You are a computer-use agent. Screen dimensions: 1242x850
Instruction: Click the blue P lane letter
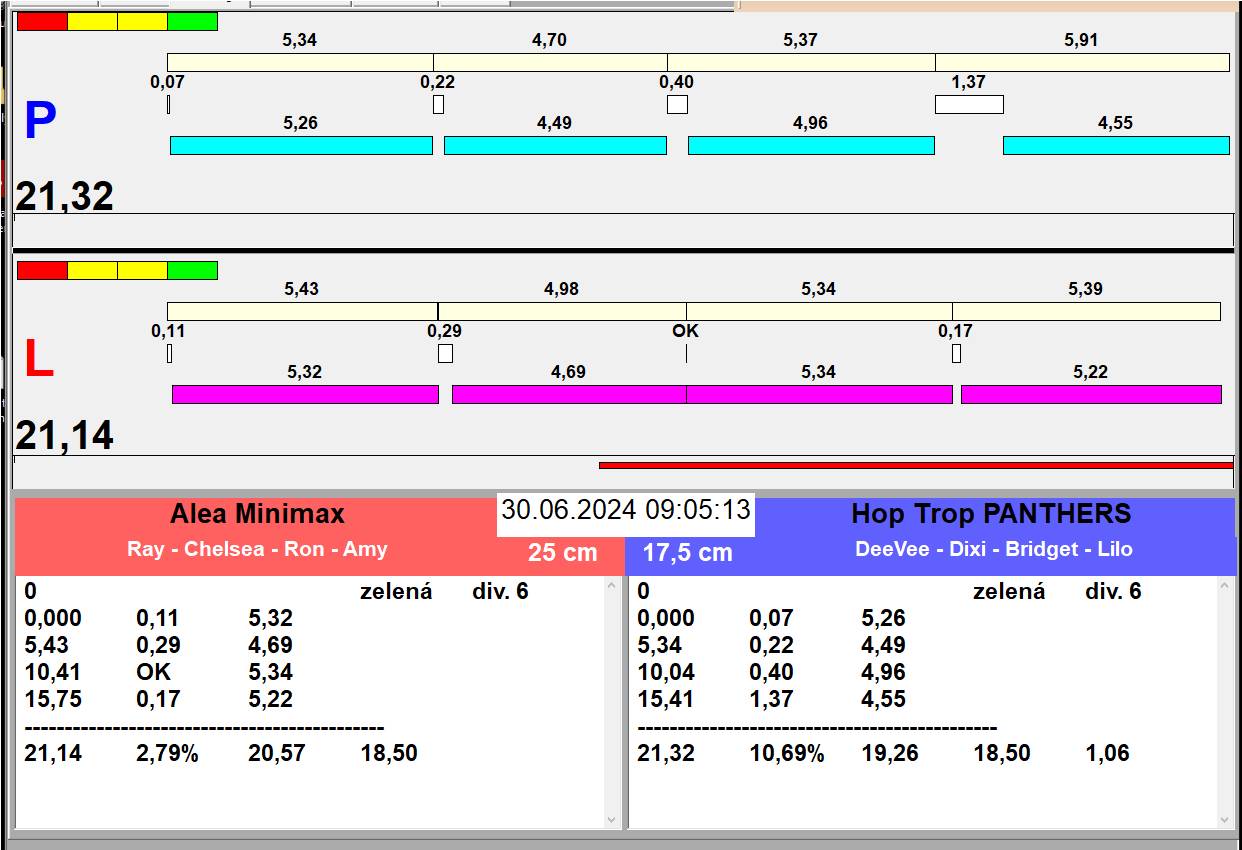coord(40,122)
